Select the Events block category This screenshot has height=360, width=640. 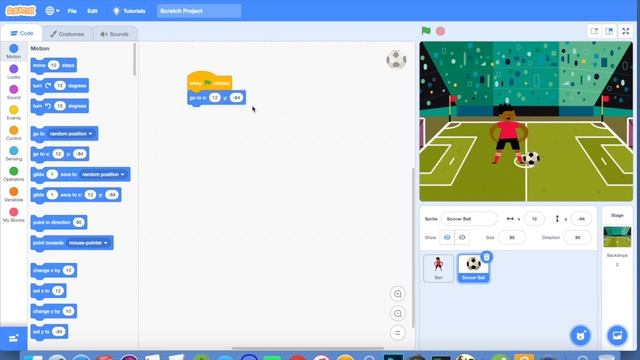(13, 113)
